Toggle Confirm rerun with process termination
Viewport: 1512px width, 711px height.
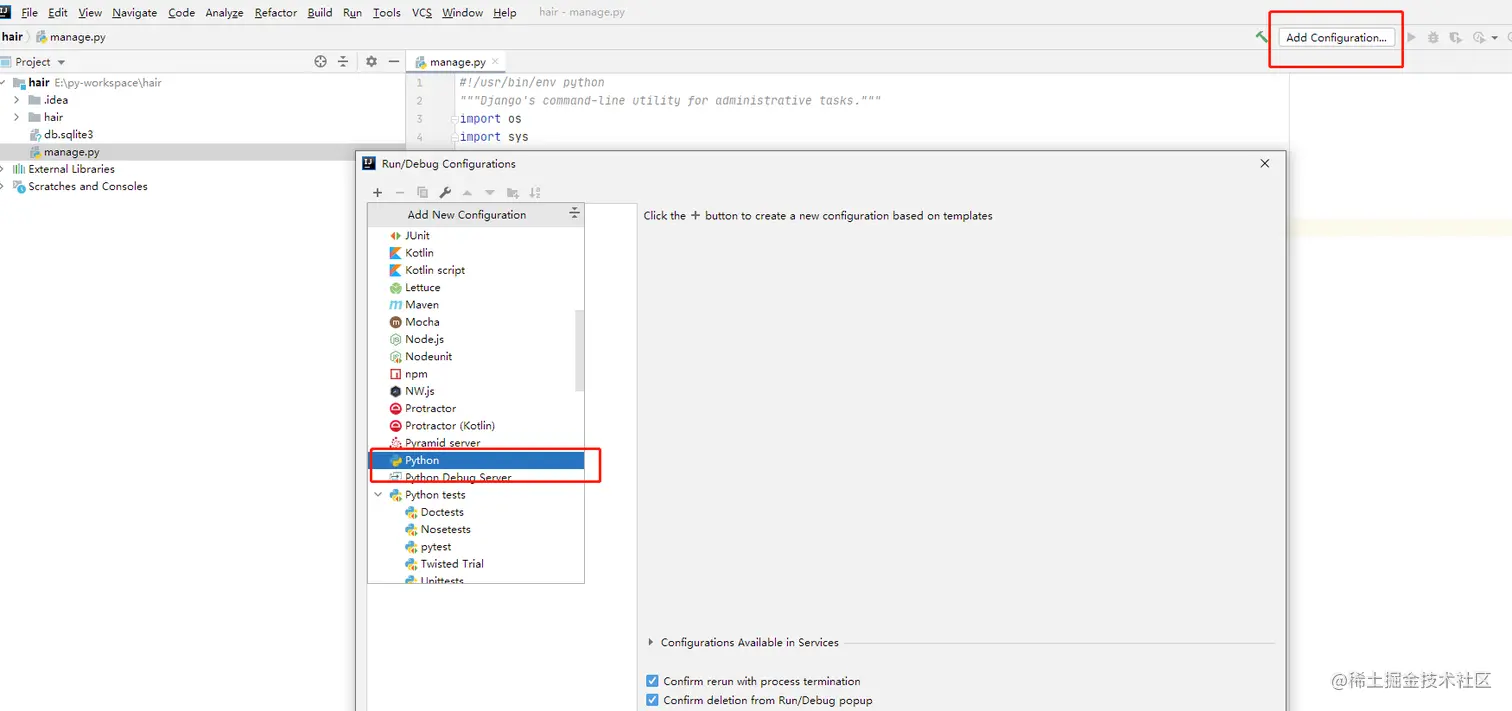click(x=653, y=681)
